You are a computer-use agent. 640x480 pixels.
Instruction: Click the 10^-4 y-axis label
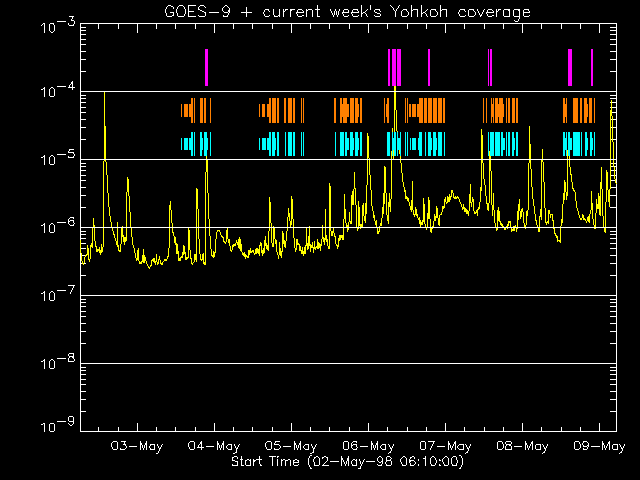(58, 90)
